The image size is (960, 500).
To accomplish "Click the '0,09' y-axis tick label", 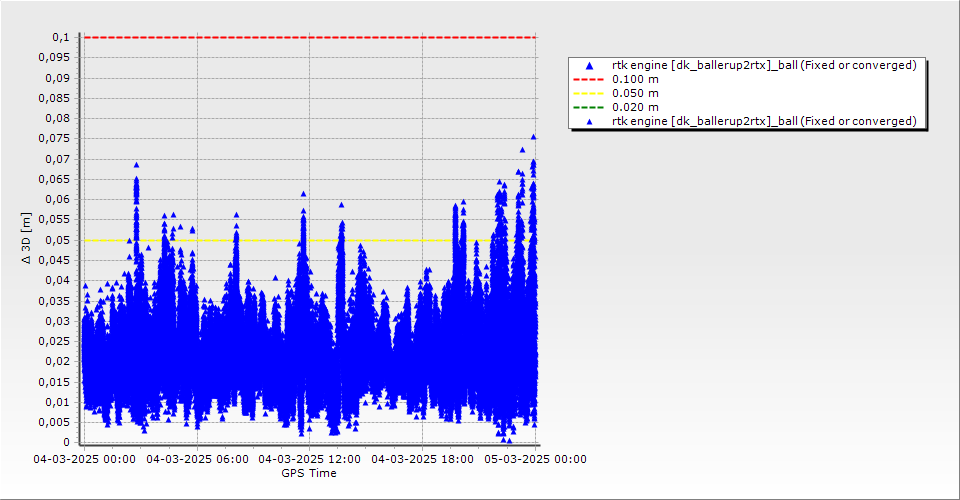I will coord(58,78).
